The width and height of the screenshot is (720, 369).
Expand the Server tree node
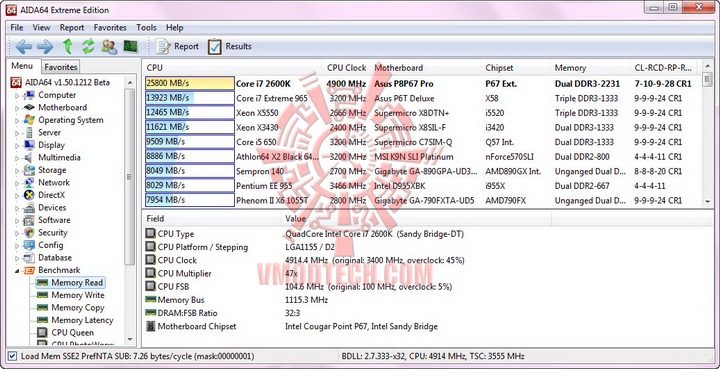coord(17,133)
